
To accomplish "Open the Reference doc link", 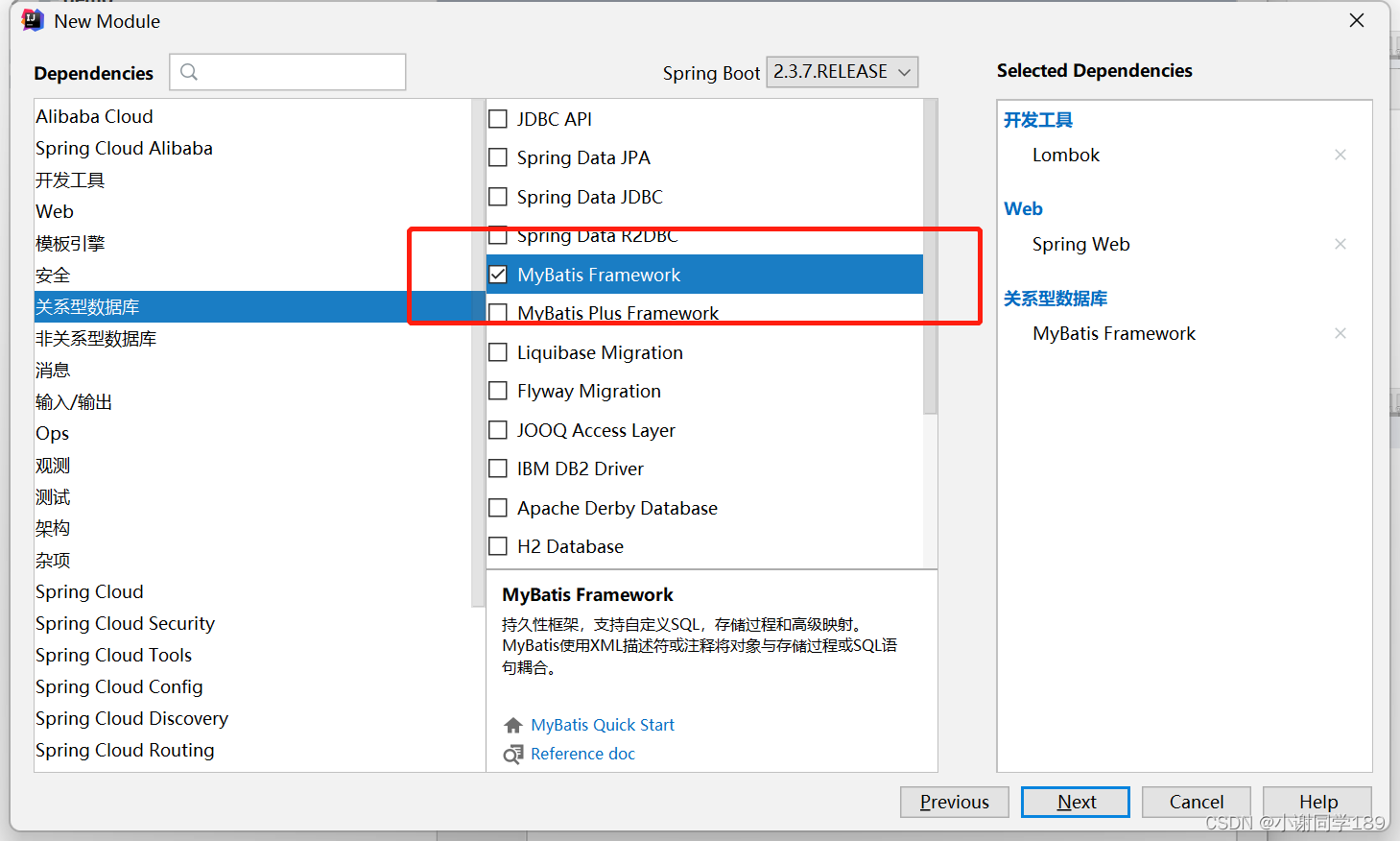I will pyautogui.click(x=582, y=754).
